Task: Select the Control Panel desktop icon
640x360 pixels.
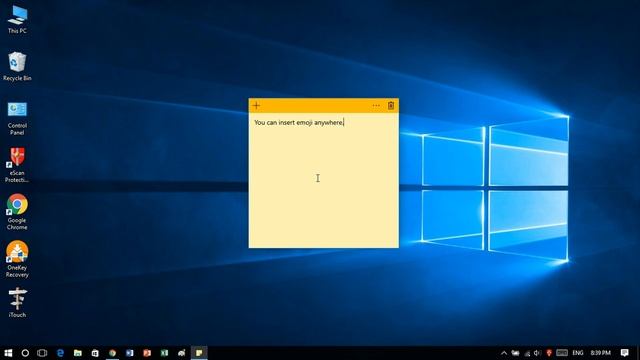Action: click(x=17, y=118)
